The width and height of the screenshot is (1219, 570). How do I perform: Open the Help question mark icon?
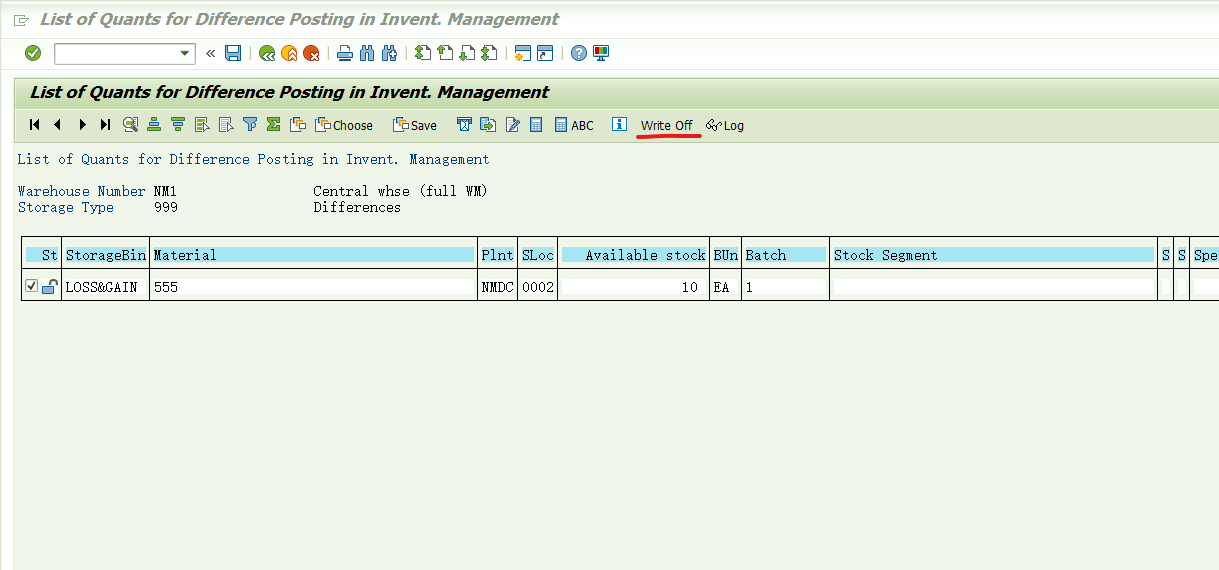579,53
